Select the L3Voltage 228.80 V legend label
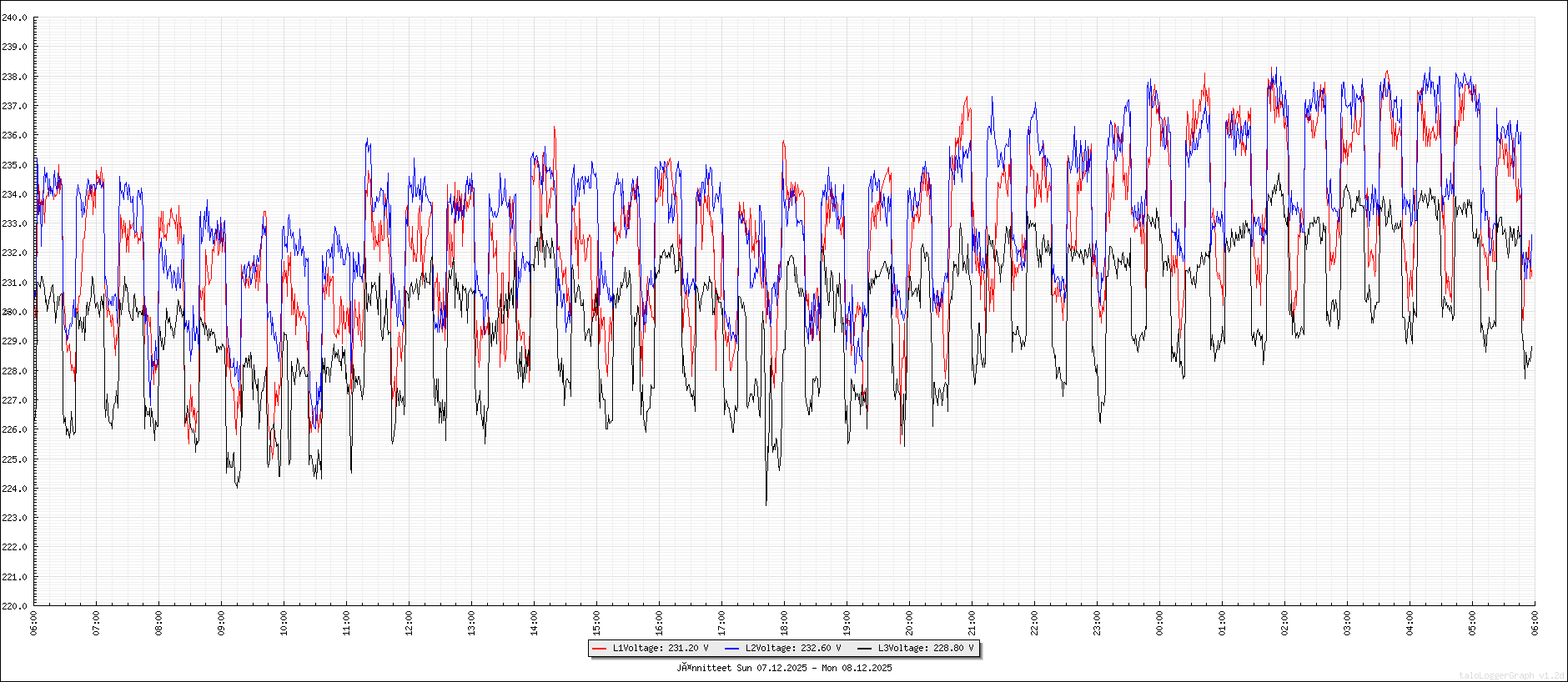 [x=926, y=649]
